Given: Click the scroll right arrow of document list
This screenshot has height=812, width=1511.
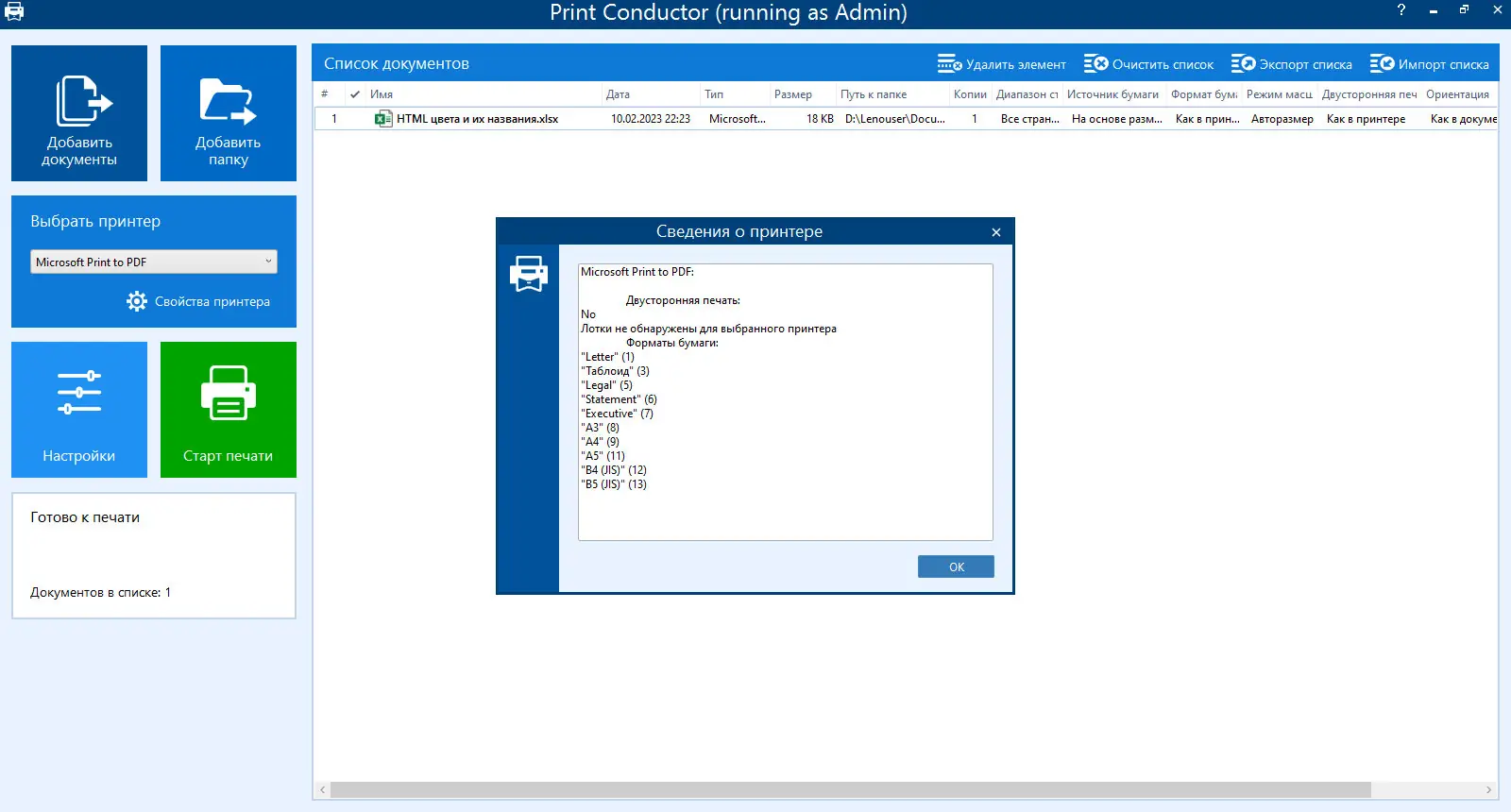Looking at the screenshot, I should pyautogui.click(x=1488, y=789).
